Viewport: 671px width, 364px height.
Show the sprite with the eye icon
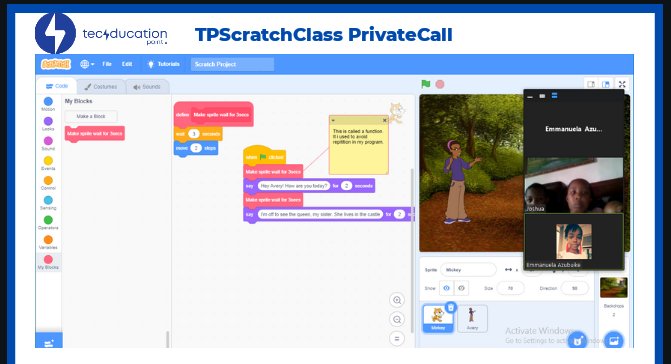[446, 288]
